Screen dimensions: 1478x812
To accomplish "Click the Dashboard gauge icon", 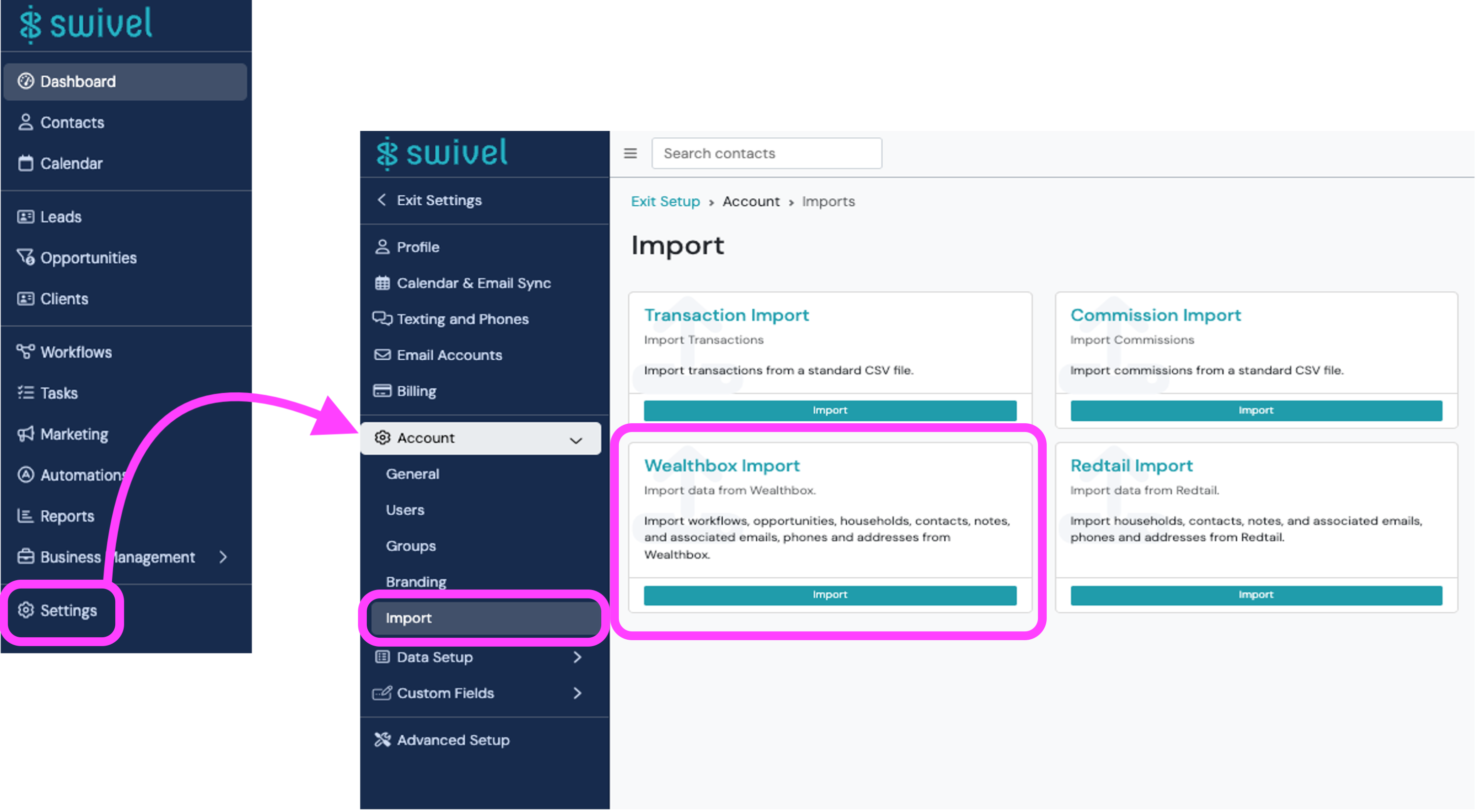I will (26, 81).
